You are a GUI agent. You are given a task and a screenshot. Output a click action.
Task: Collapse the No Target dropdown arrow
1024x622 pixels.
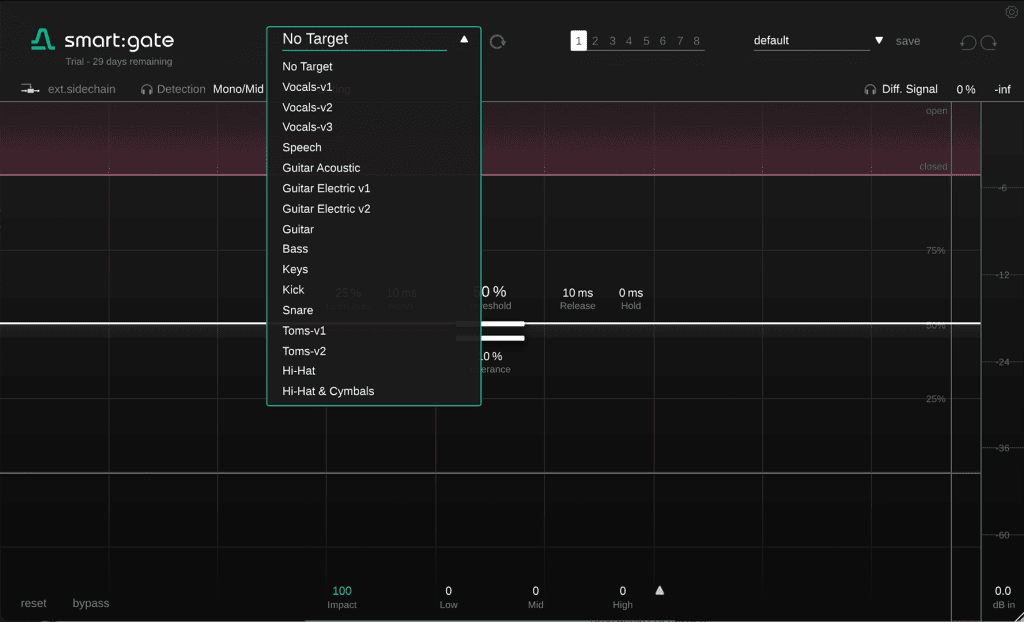coord(464,40)
